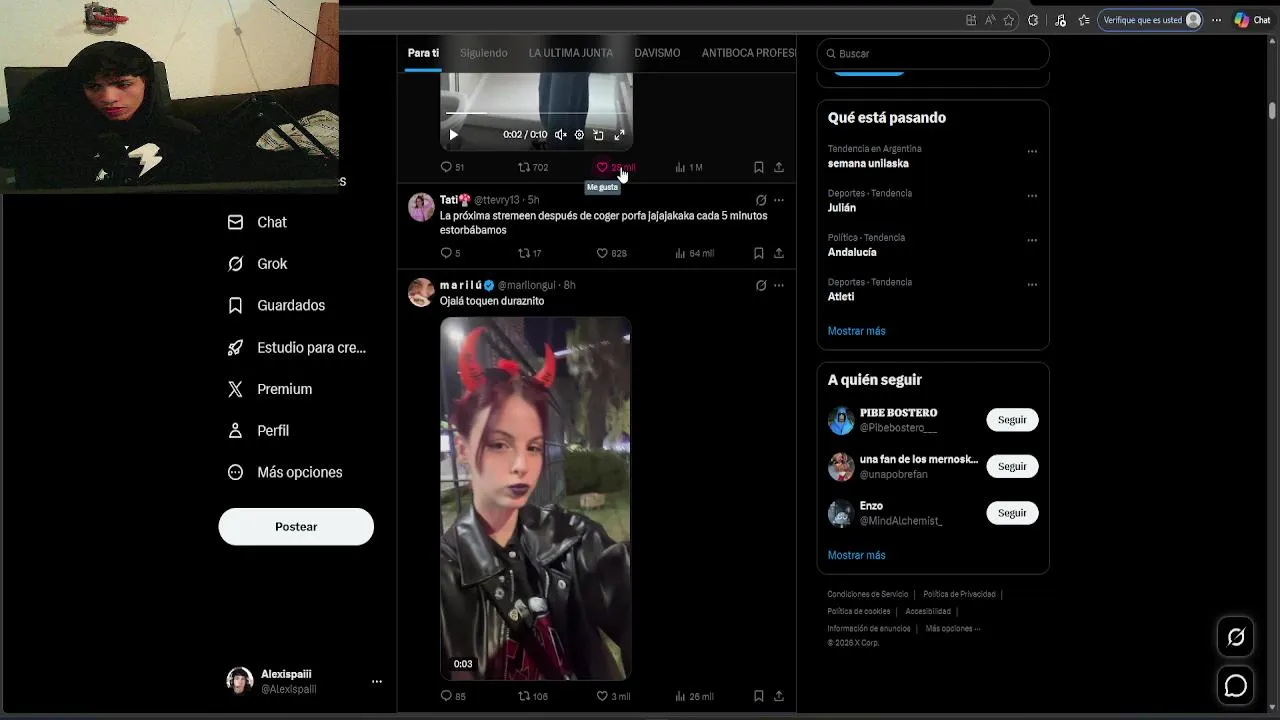This screenshot has width=1280, height=720.
Task: Bookmark the top video post
Action: tap(759, 167)
